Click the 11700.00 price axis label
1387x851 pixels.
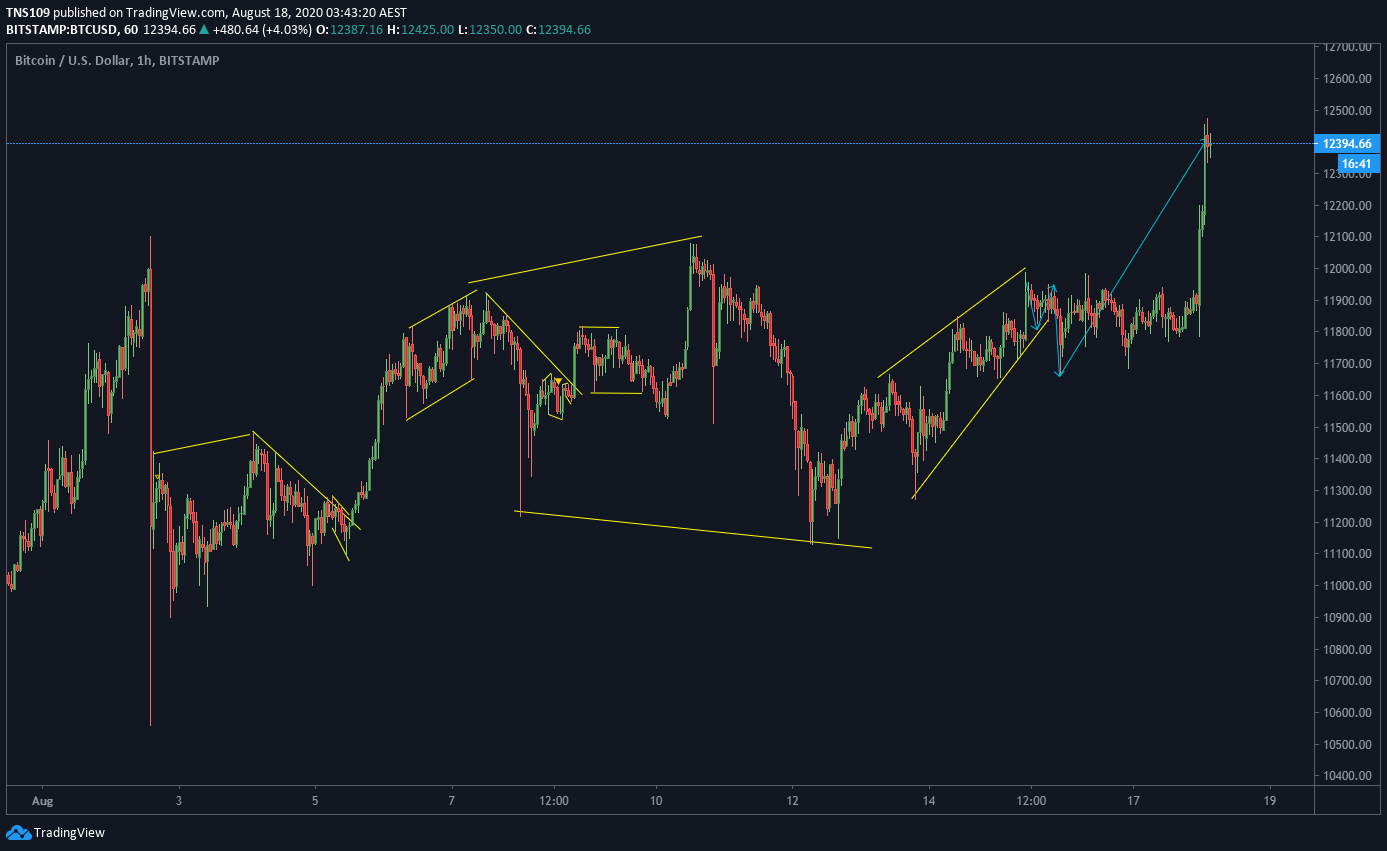point(1349,364)
